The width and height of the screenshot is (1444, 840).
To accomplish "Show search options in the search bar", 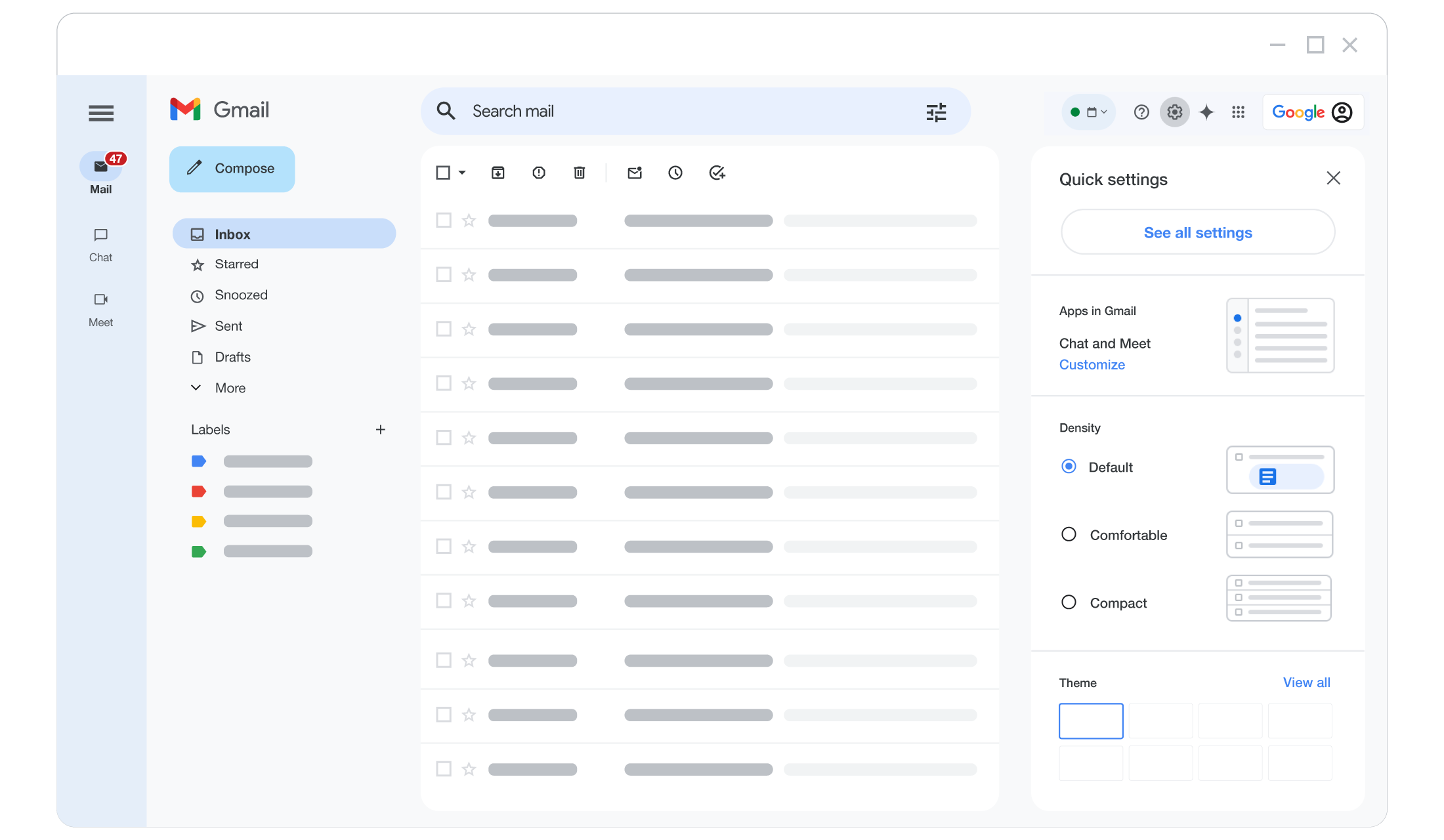I will (x=936, y=112).
